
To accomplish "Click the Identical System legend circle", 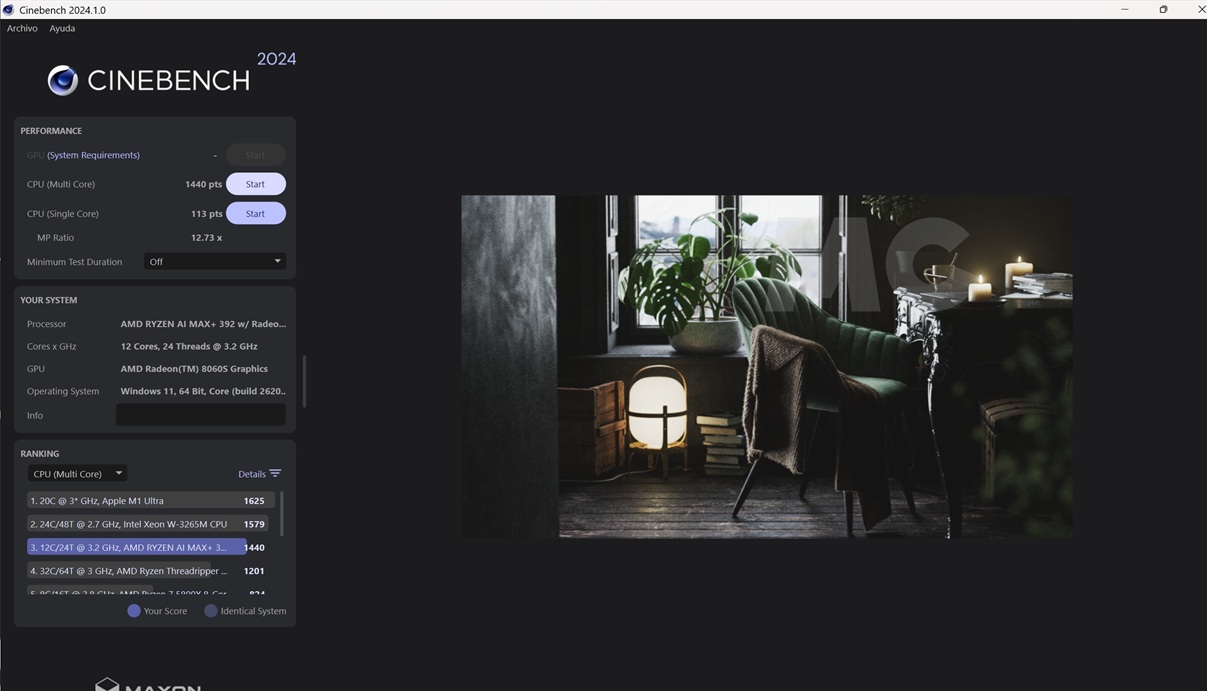I will (x=211, y=611).
